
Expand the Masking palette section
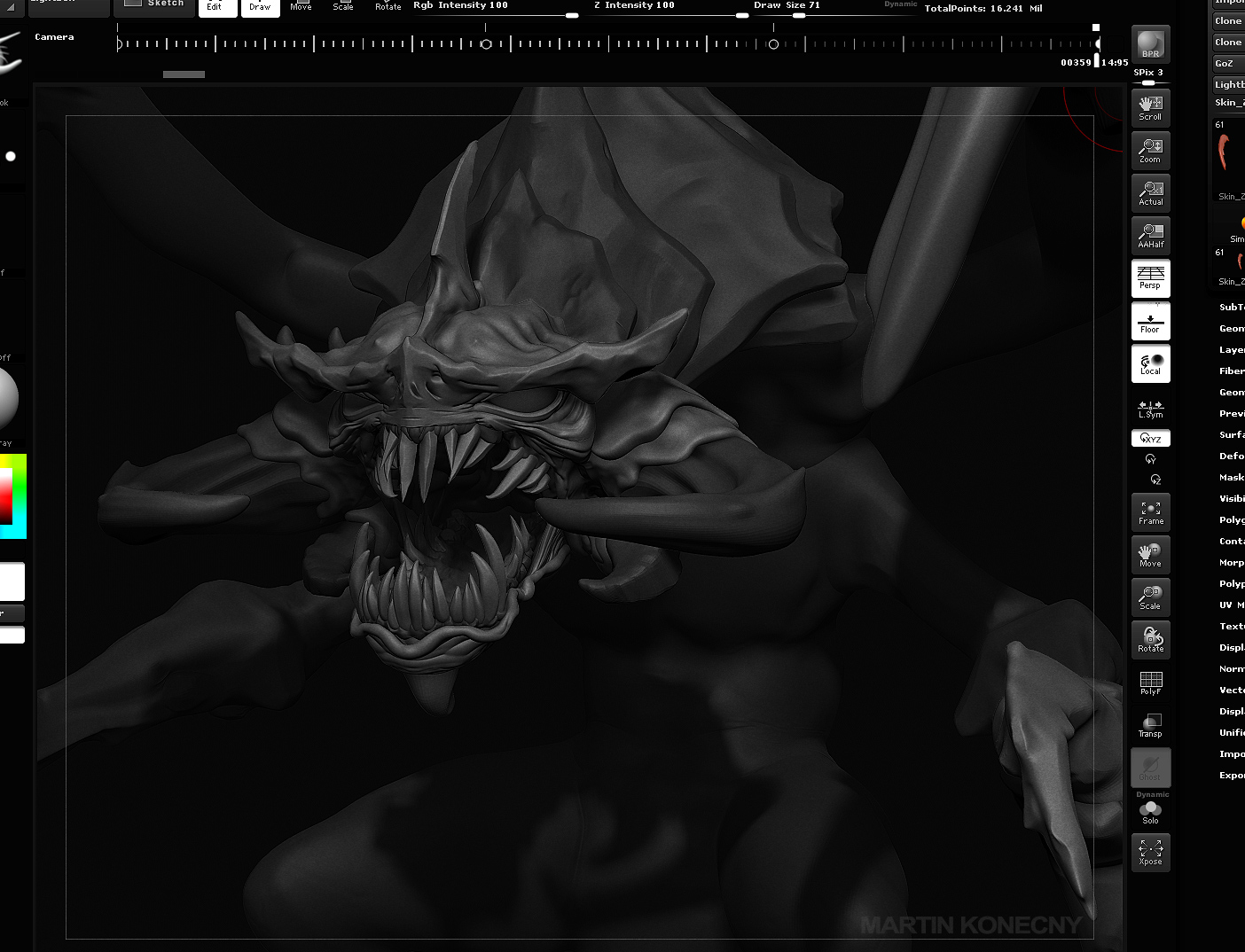click(1231, 477)
